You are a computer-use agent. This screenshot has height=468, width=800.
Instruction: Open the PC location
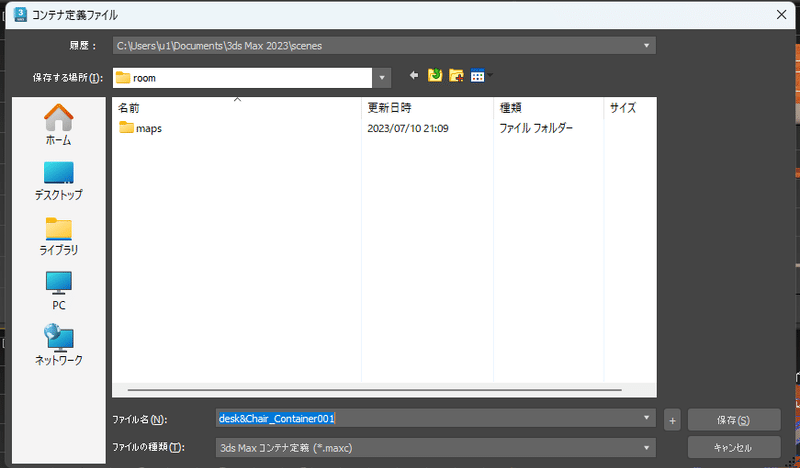click(59, 291)
